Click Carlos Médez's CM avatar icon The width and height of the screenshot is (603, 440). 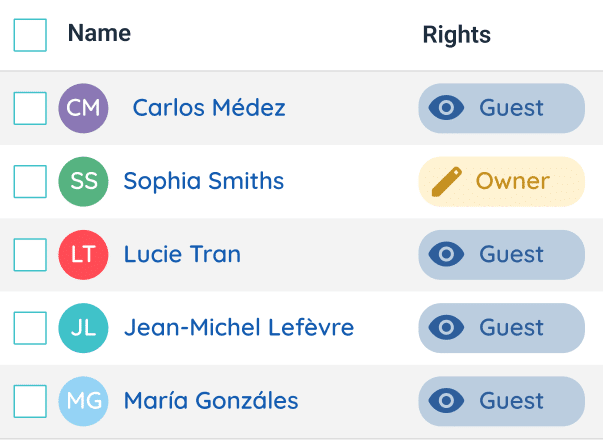click(84, 108)
